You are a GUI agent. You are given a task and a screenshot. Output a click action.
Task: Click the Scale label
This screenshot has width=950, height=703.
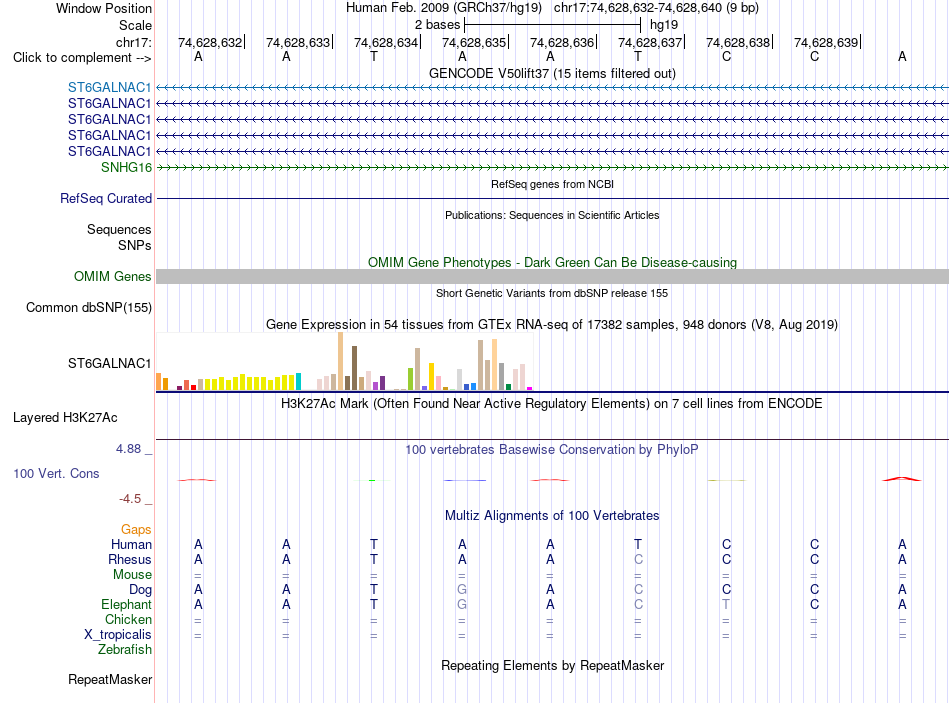click(135, 25)
